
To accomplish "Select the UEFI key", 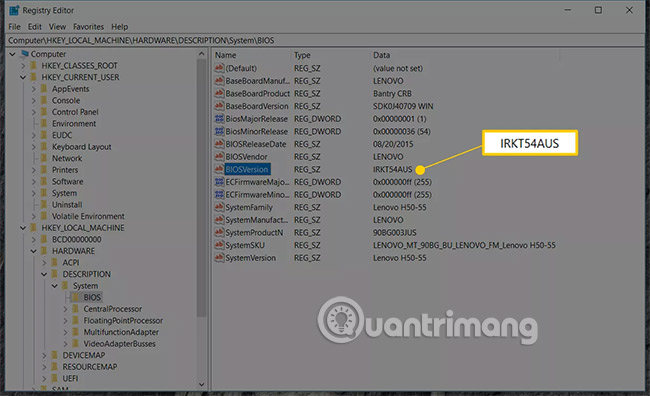I will [70, 379].
